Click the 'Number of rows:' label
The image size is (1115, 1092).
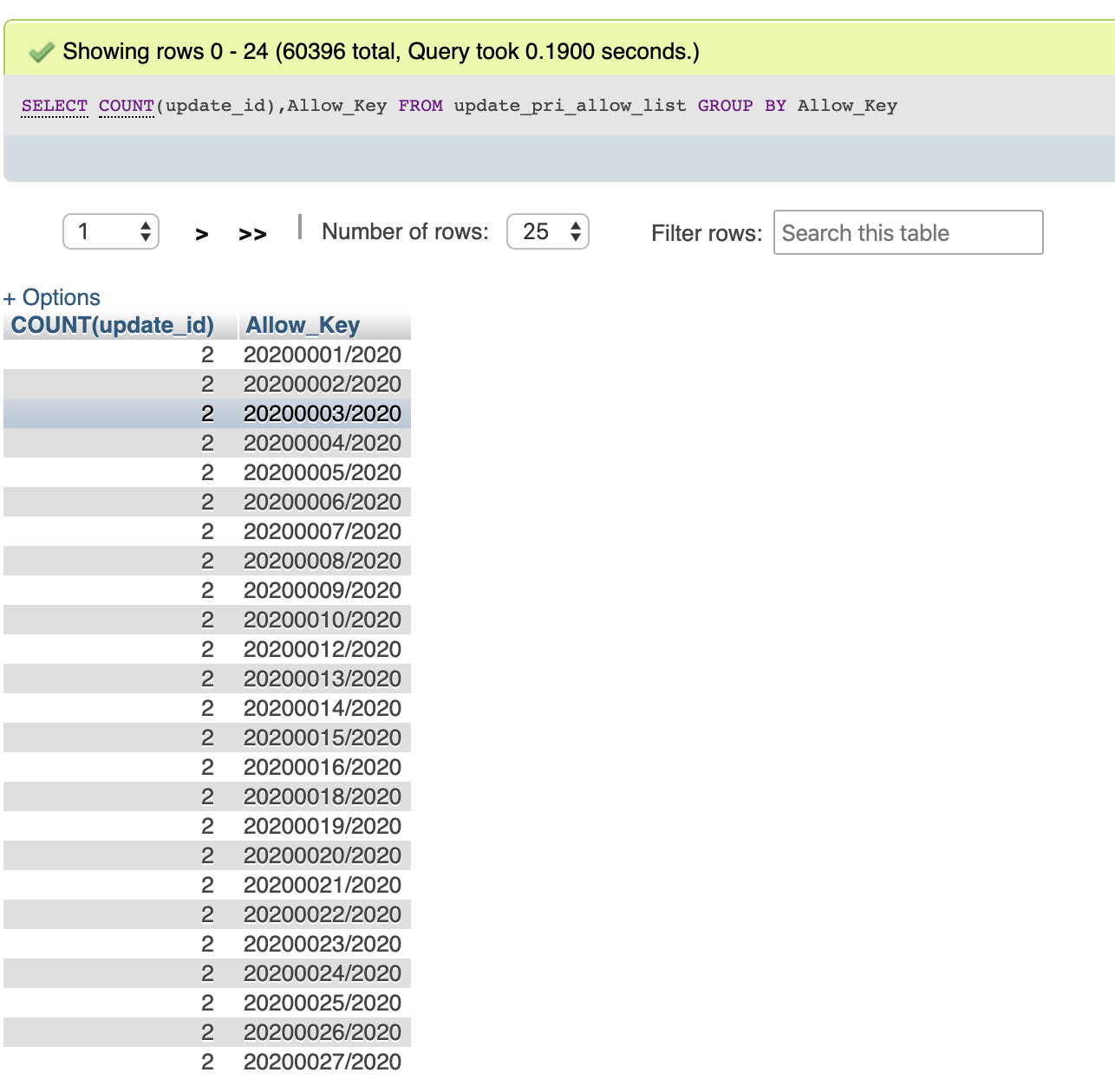[405, 231]
